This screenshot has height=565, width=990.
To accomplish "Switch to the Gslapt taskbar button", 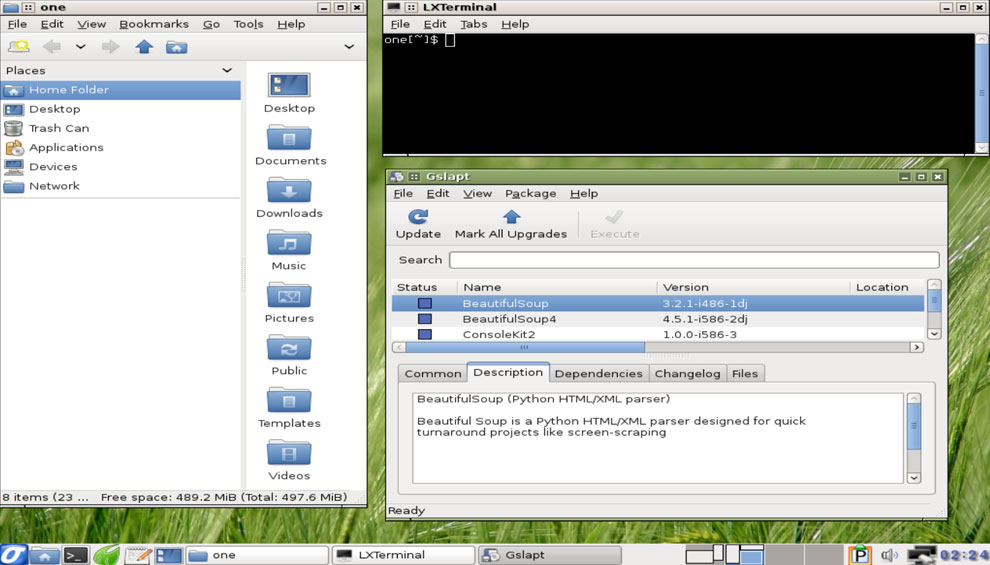I will point(549,555).
